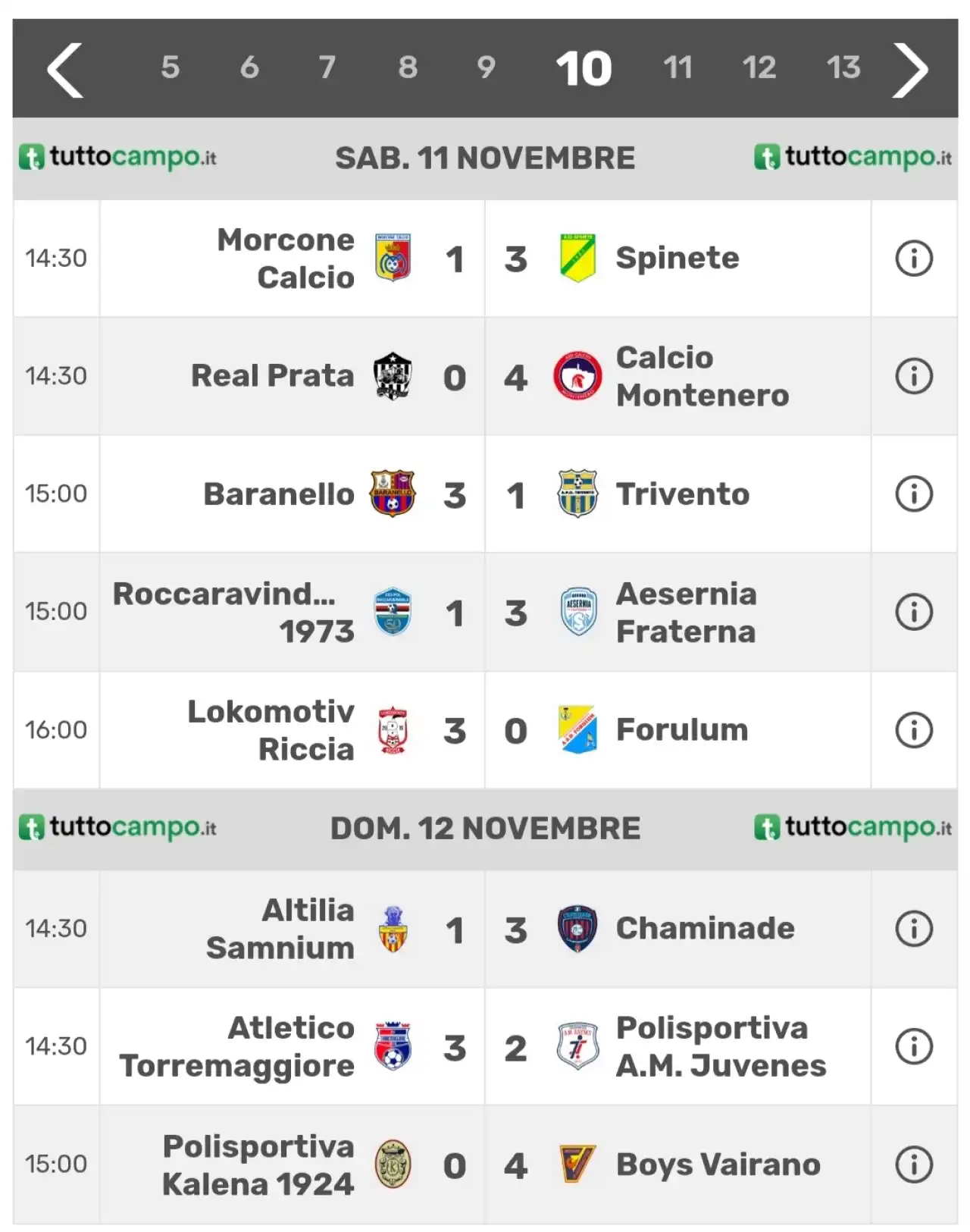970x1232 pixels.
Task: Click the Spinete team crest
Action: [x=577, y=258]
